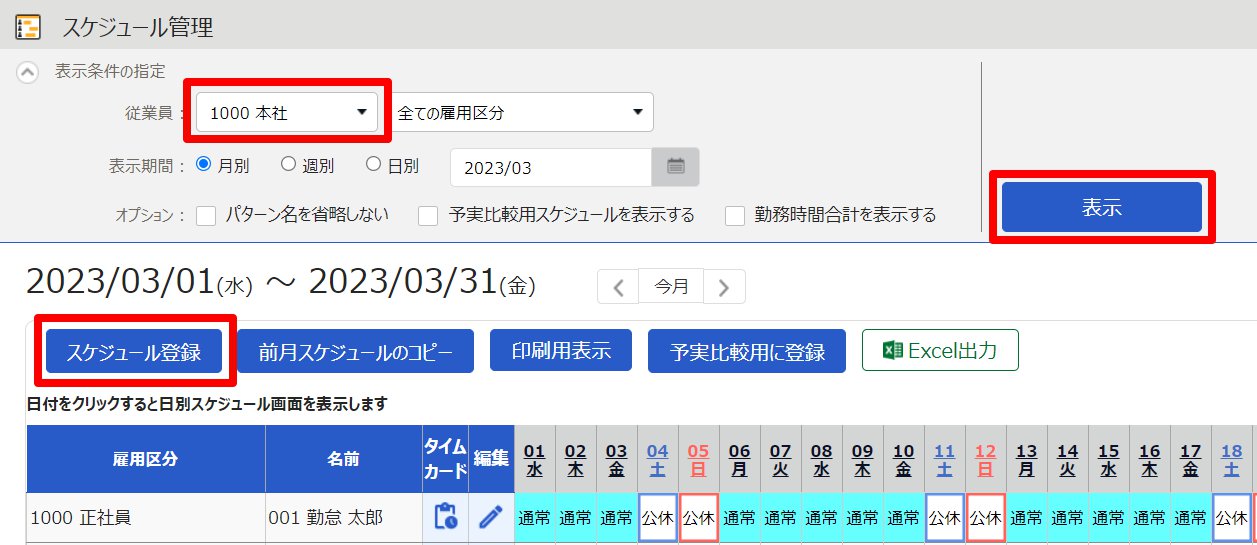Go to next month arrow
This screenshot has width=1257, height=545.
pyautogui.click(x=724, y=286)
